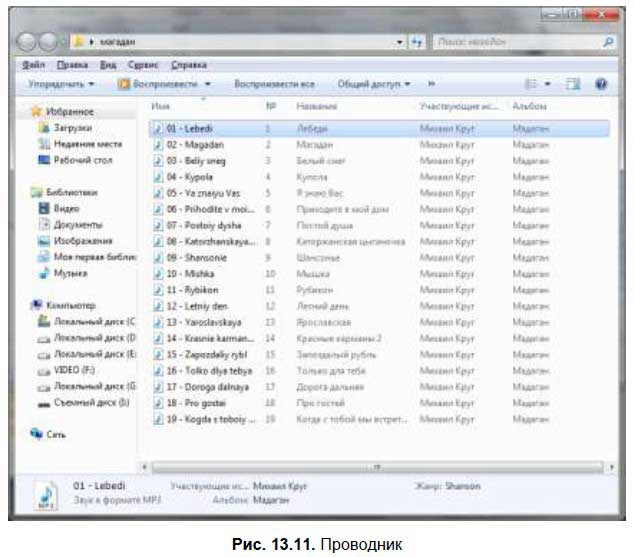634x557 pixels.
Task: Select the file 13 - Yaroslavskaya
Action: [x=204, y=322]
